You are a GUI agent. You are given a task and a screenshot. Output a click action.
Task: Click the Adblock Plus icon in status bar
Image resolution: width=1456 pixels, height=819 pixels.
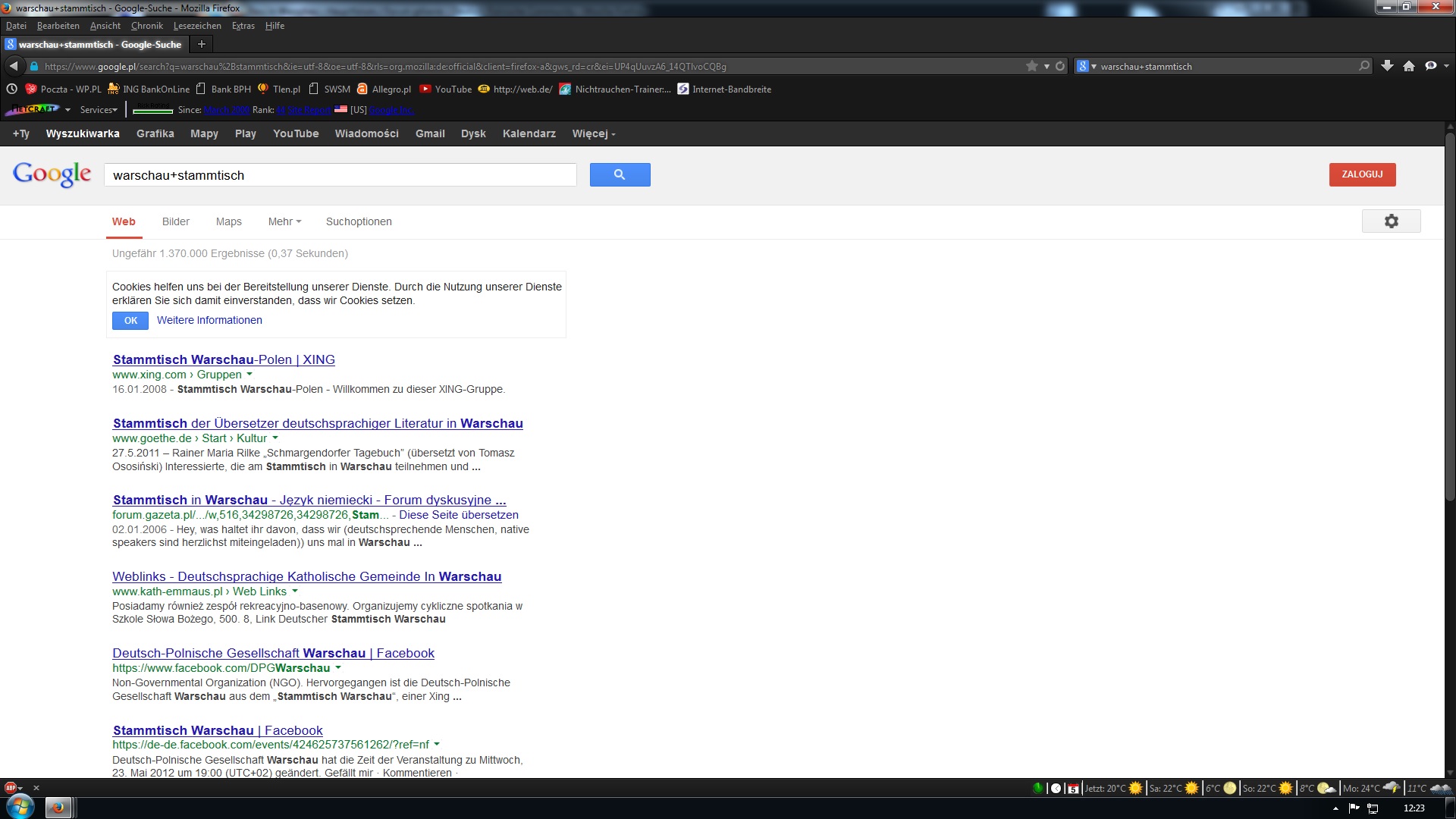pos(11,788)
